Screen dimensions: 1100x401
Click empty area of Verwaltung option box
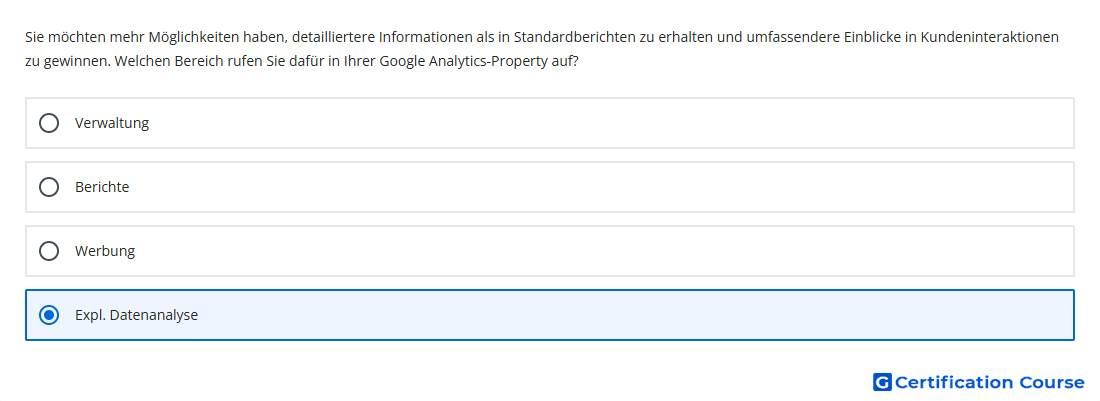tap(600, 123)
